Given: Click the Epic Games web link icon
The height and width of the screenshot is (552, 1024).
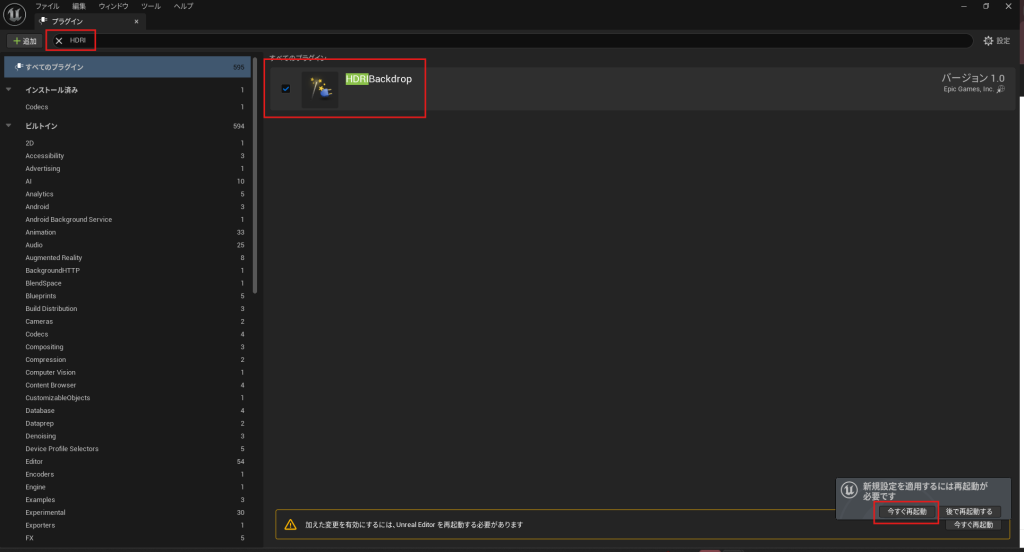Looking at the screenshot, I should pyautogui.click(x=1000, y=90).
